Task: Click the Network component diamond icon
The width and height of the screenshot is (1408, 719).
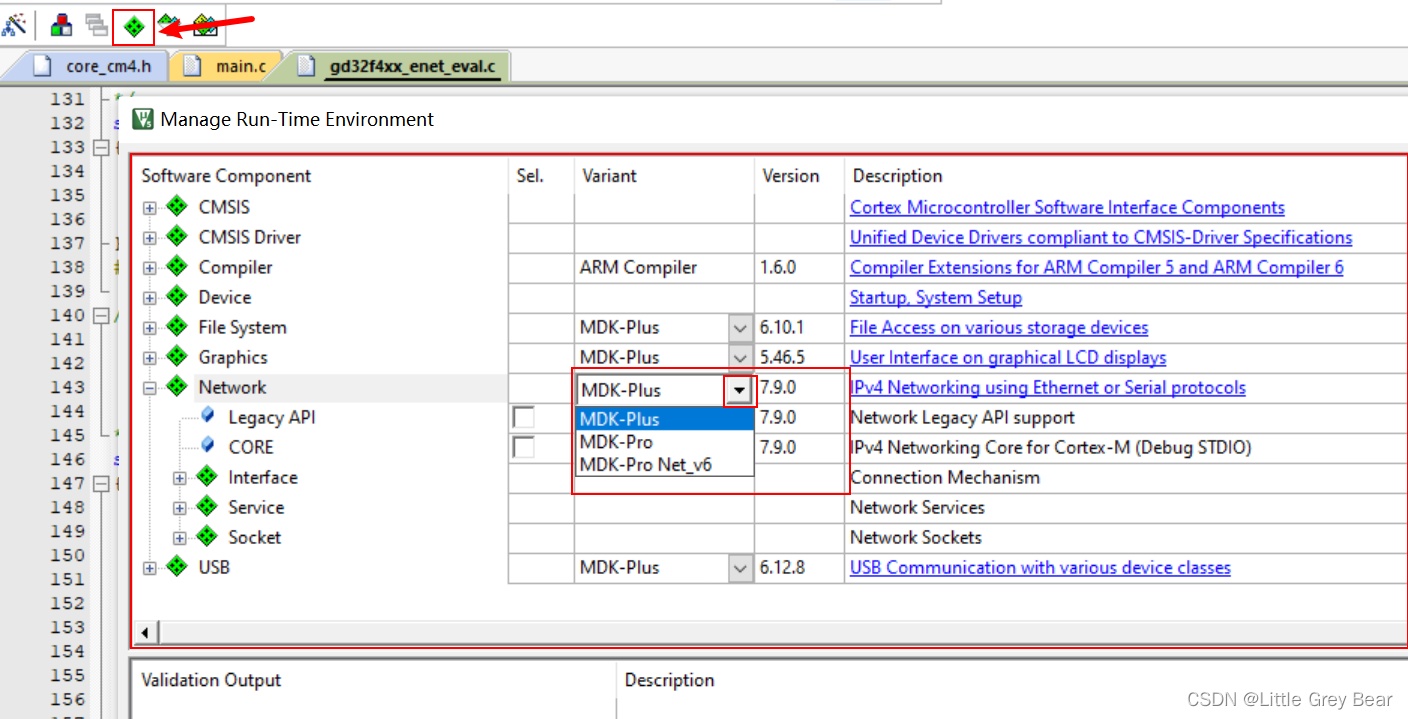Action: (177, 387)
